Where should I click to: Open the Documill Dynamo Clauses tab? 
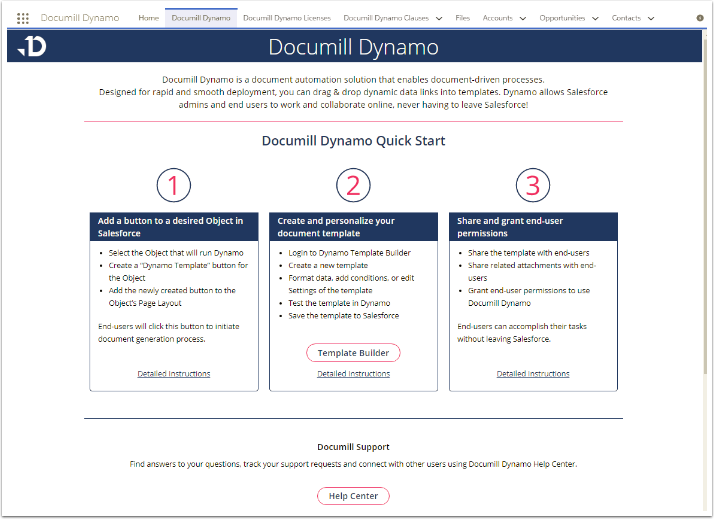coord(386,18)
